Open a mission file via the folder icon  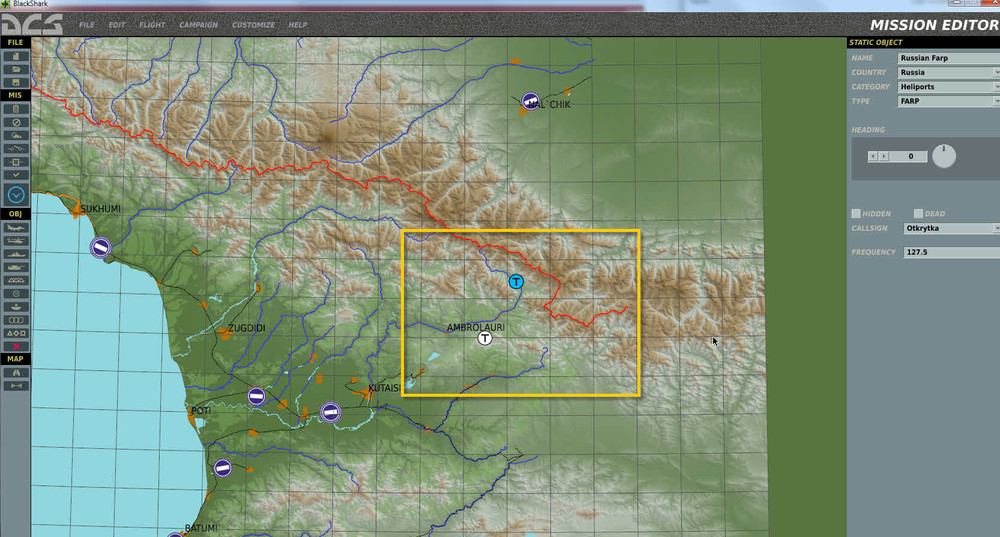coord(16,70)
